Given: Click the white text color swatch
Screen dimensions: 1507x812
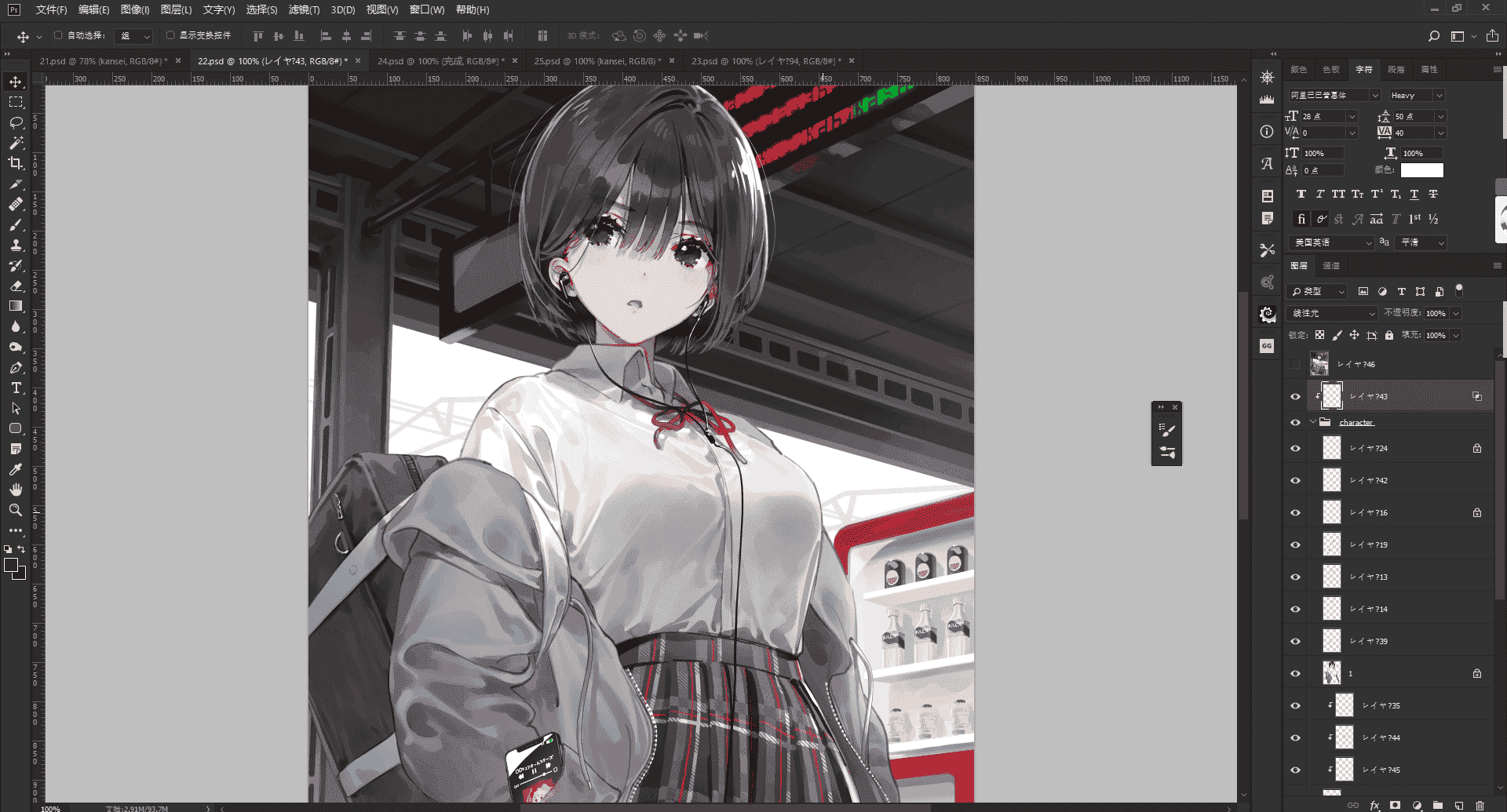Looking at the screenshot, I should point(1422,170).
